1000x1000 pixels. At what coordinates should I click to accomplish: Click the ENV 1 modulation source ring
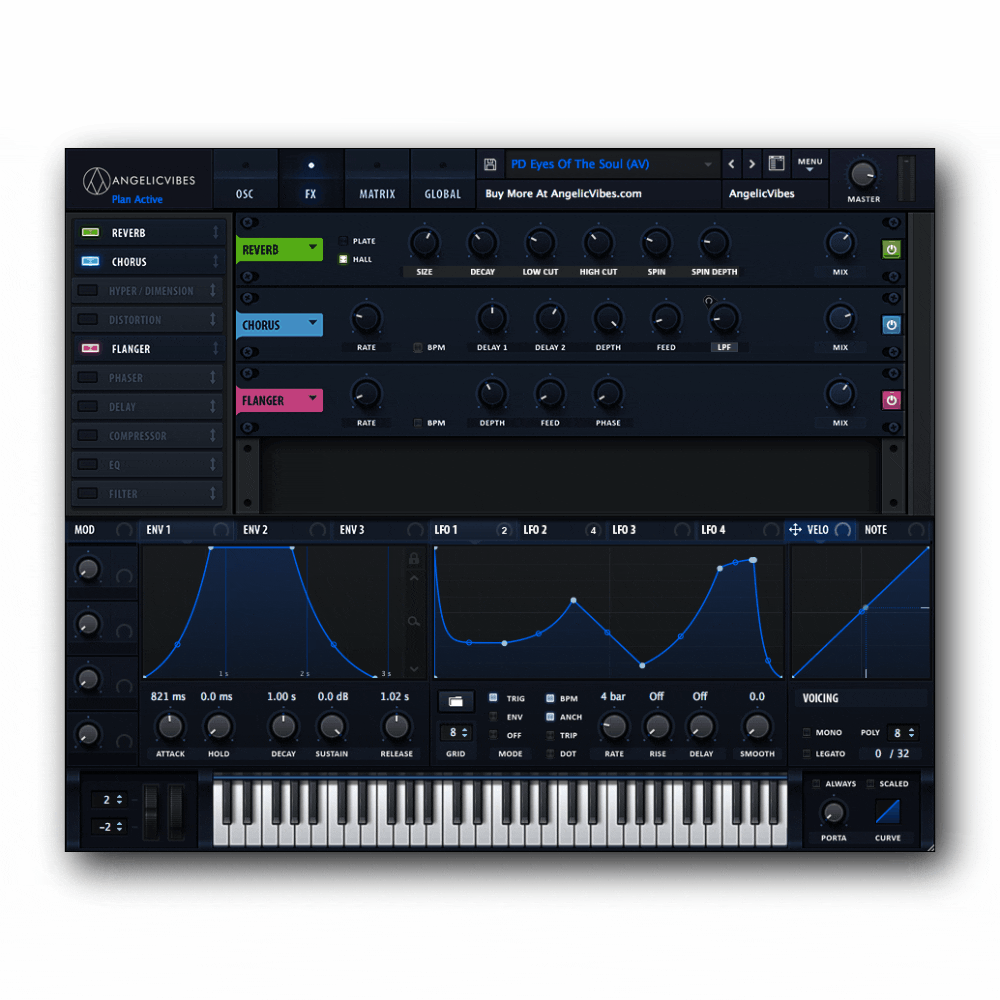pos(221,530)
